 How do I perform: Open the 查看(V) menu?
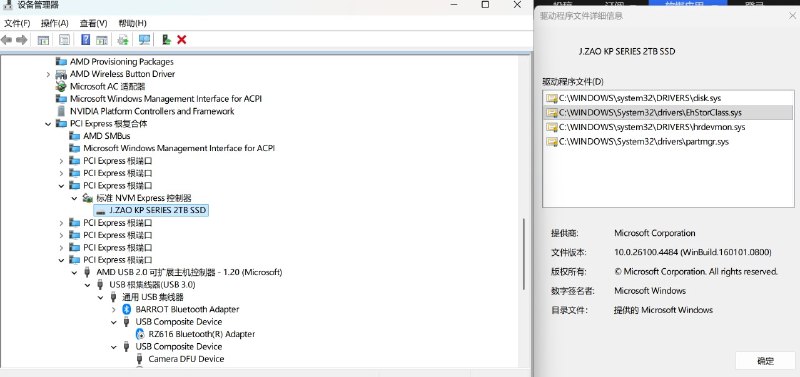tap(93, 23)
